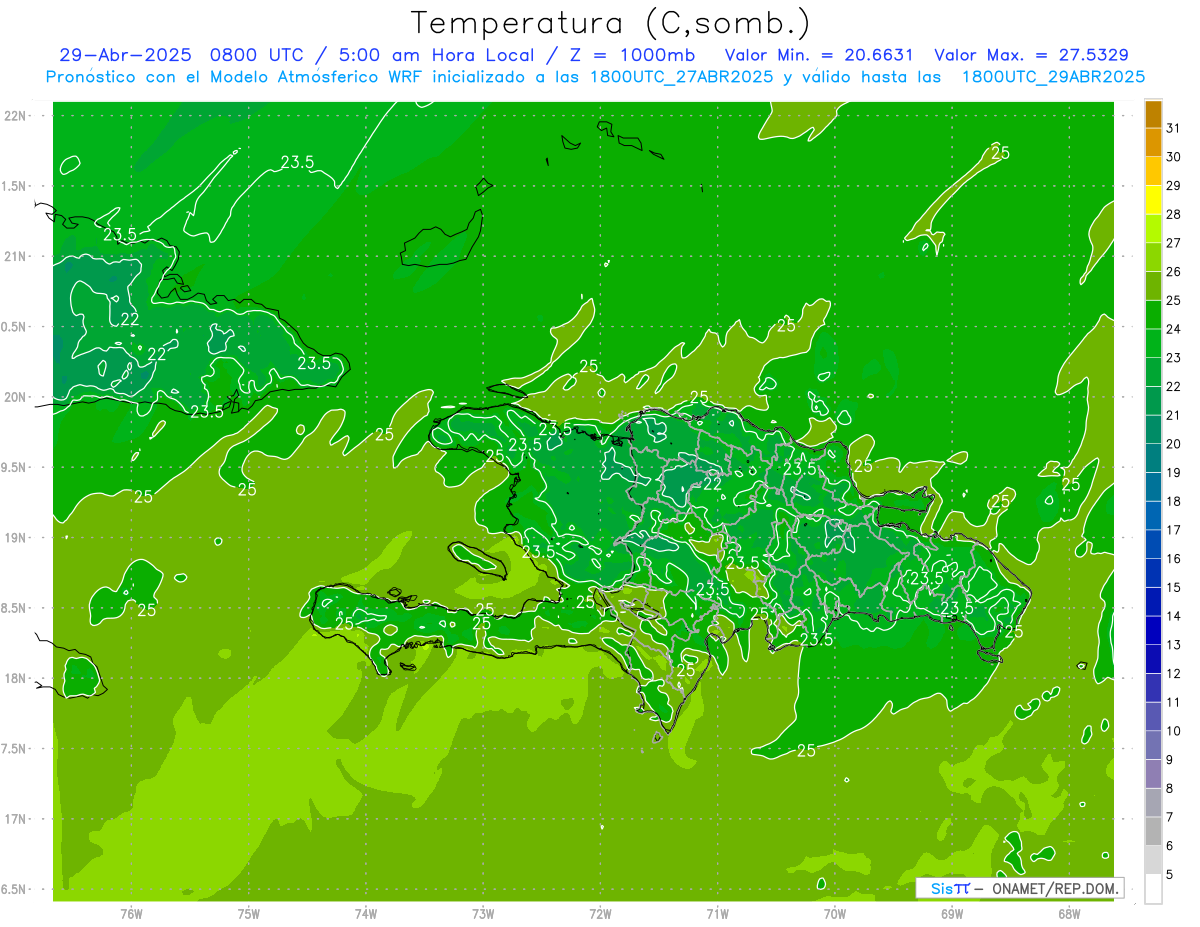Click the 70W longitude axis label

tap(835, 914)
